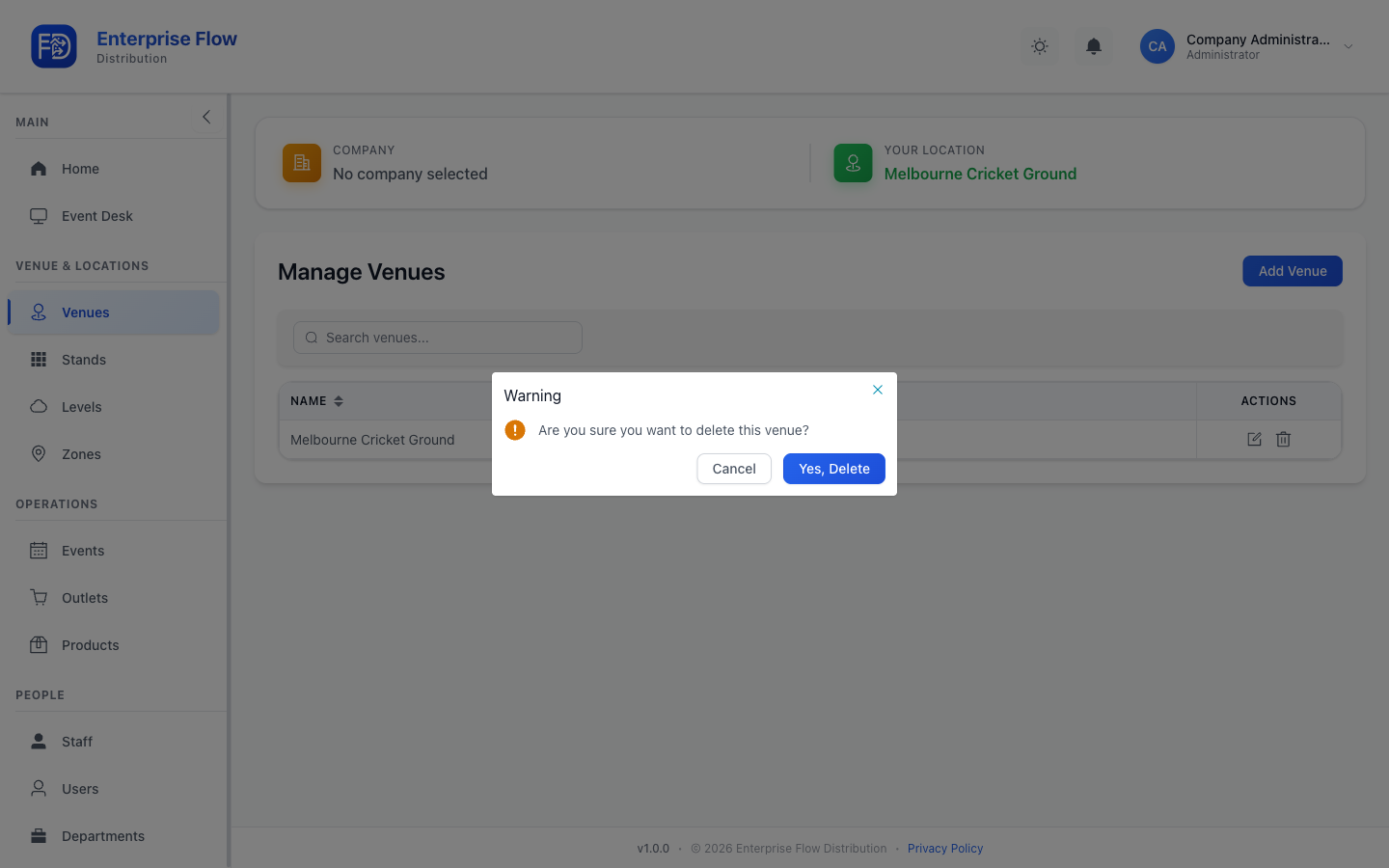Viewport: 1389px width, 868px height.
Task: Click the orange warning exclamation icon
Action: [x=515, y=430]
